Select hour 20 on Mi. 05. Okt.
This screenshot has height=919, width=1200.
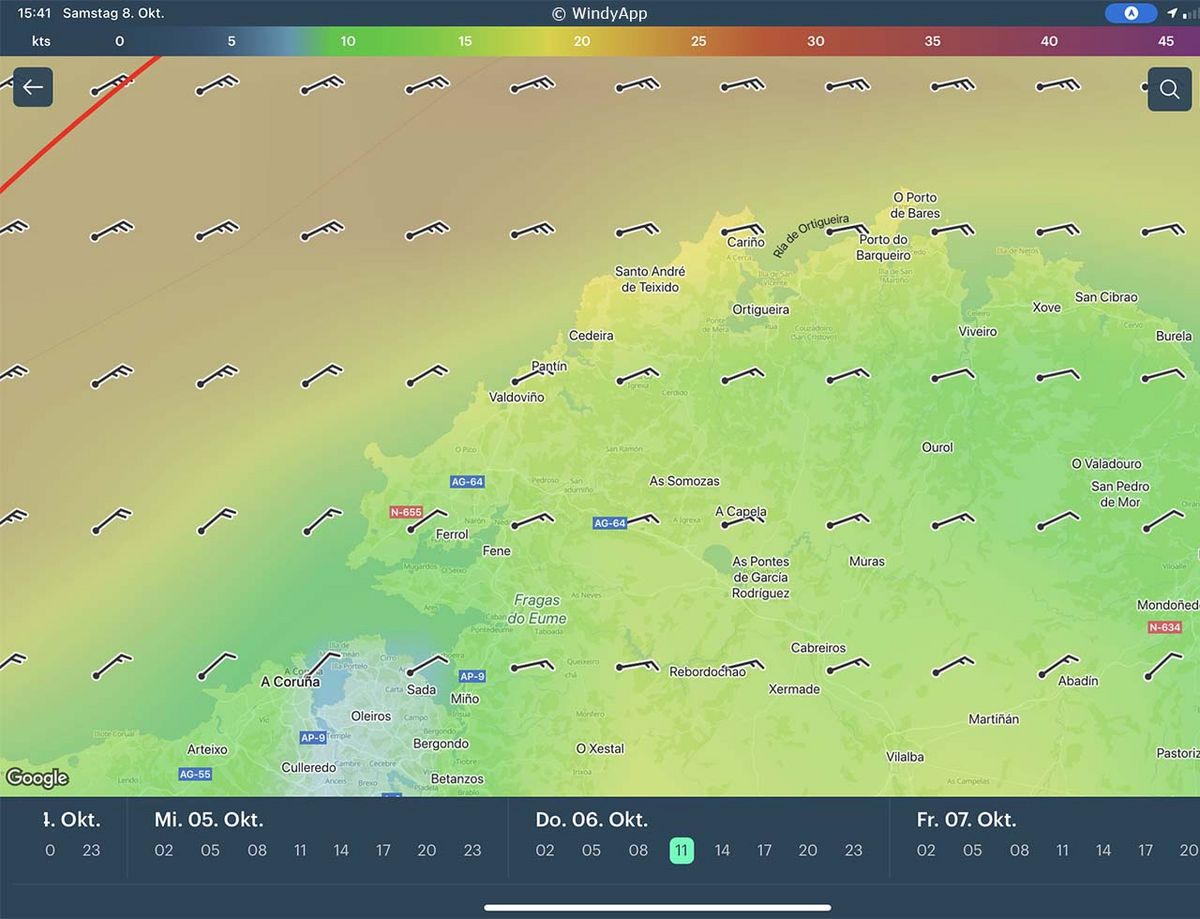427,851
